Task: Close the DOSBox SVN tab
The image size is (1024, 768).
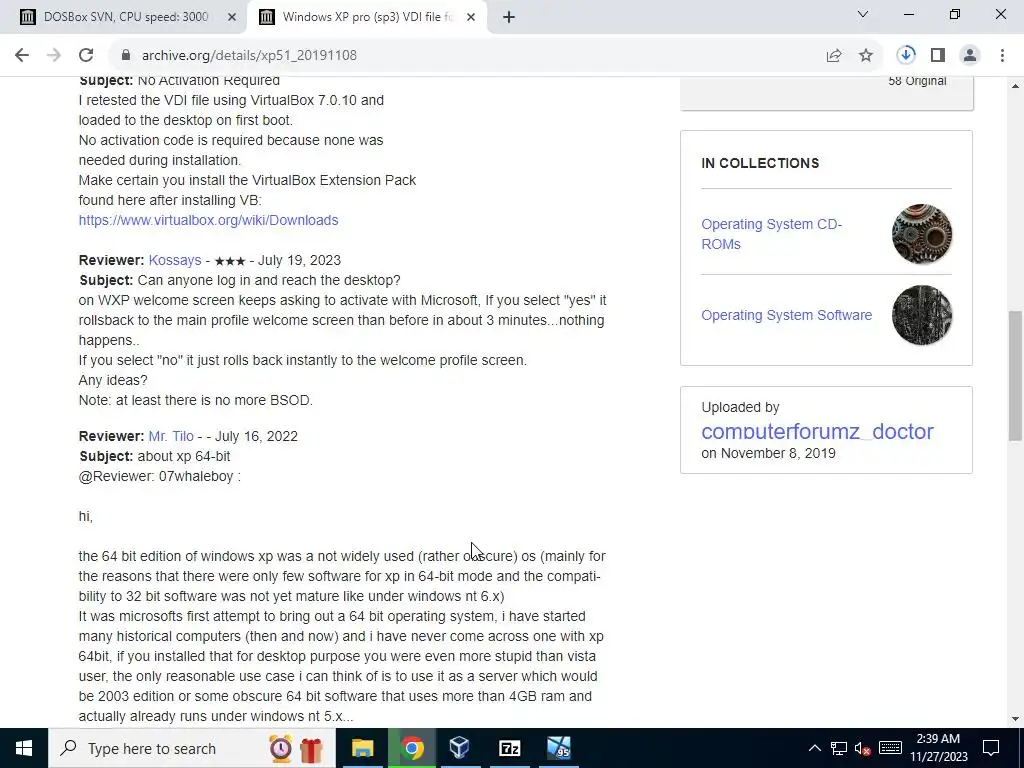Action: [232, 18]
